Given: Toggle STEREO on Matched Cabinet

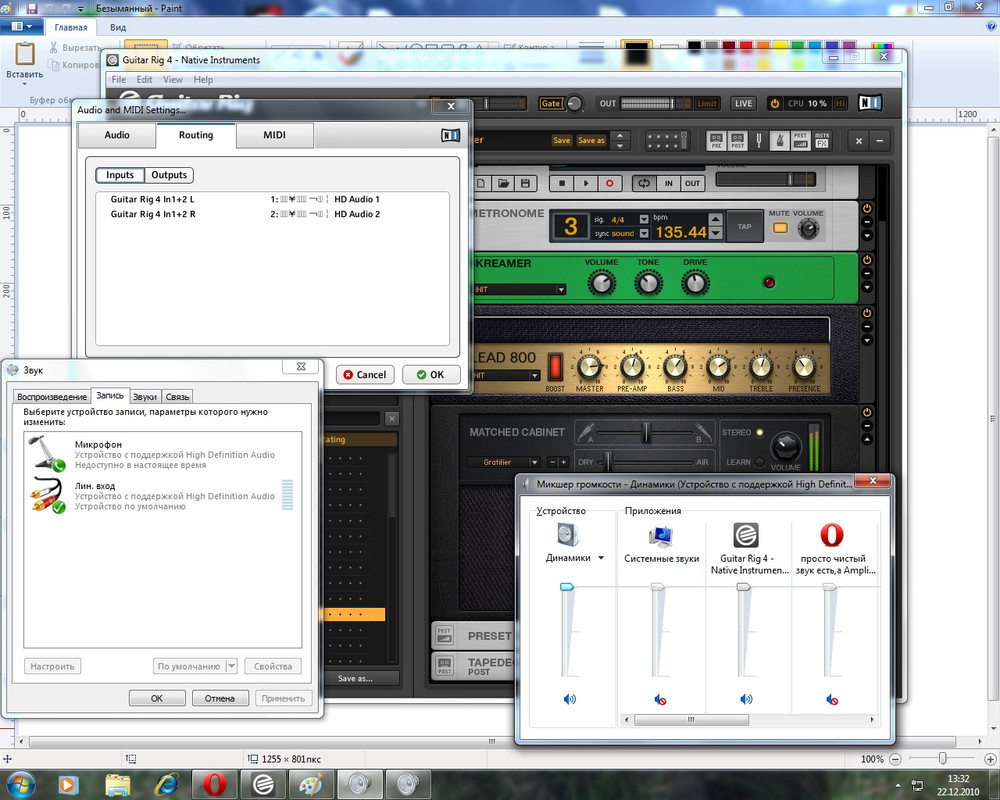Looking at the screenshot, I should pos(760,432).
